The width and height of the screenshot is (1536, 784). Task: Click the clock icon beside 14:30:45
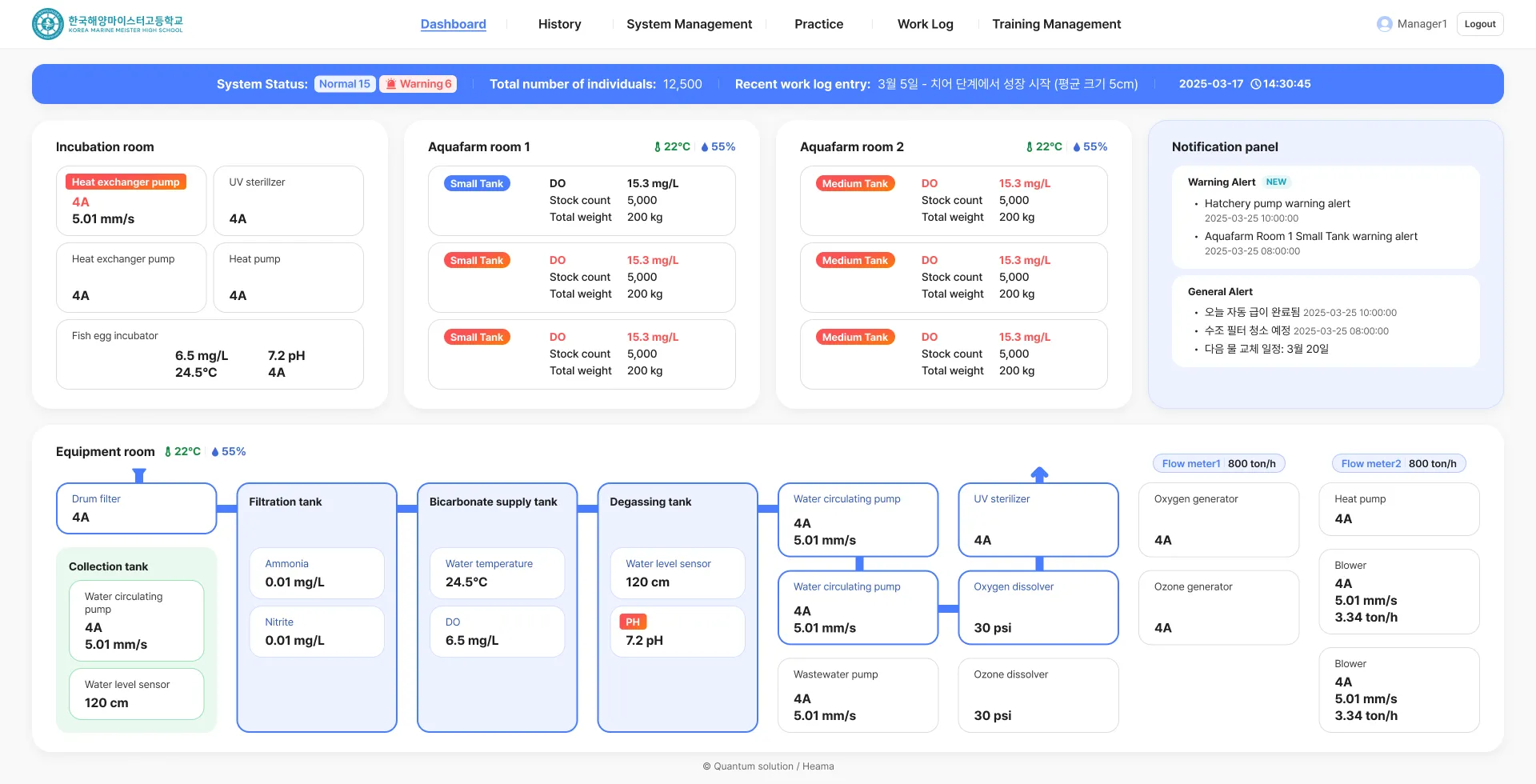tap(1255, 84)
